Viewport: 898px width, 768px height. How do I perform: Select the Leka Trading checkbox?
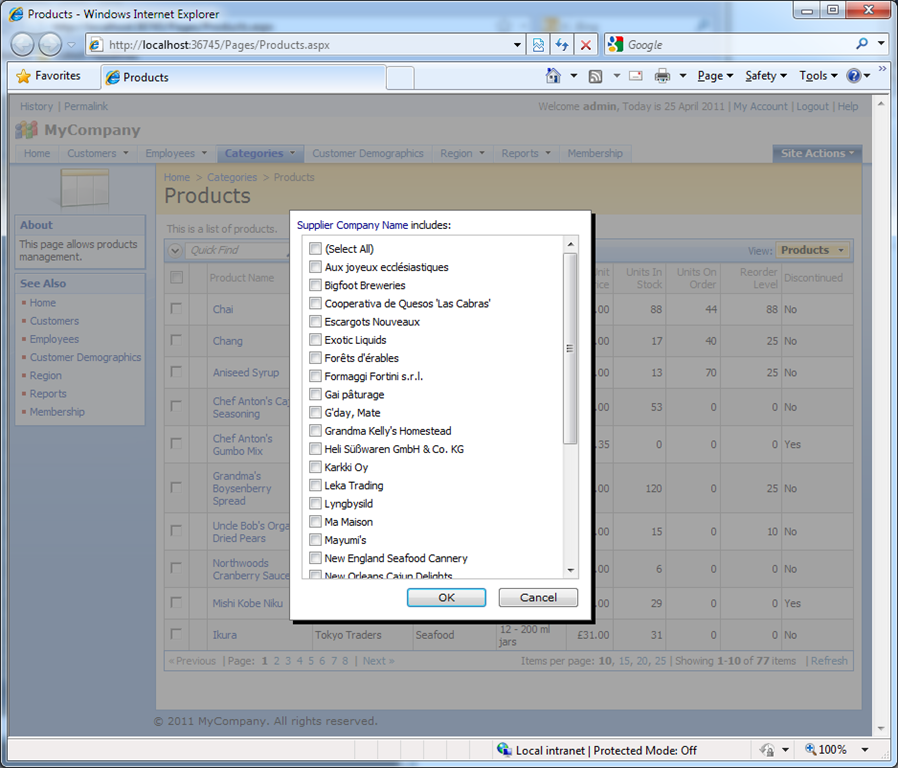[315, 485]
